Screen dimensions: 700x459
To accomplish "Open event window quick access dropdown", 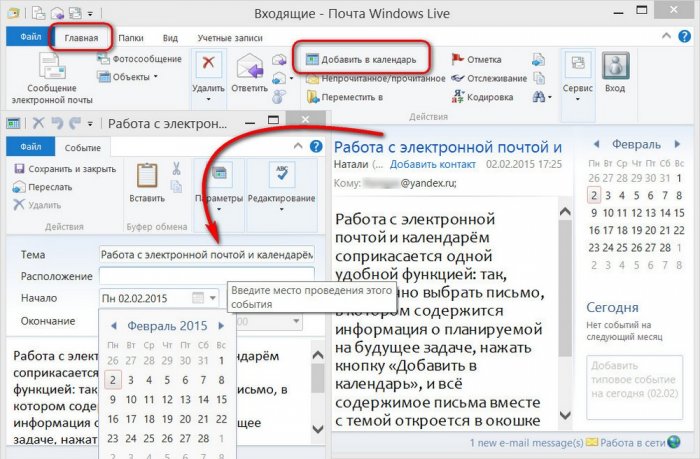I will point(90,123).
